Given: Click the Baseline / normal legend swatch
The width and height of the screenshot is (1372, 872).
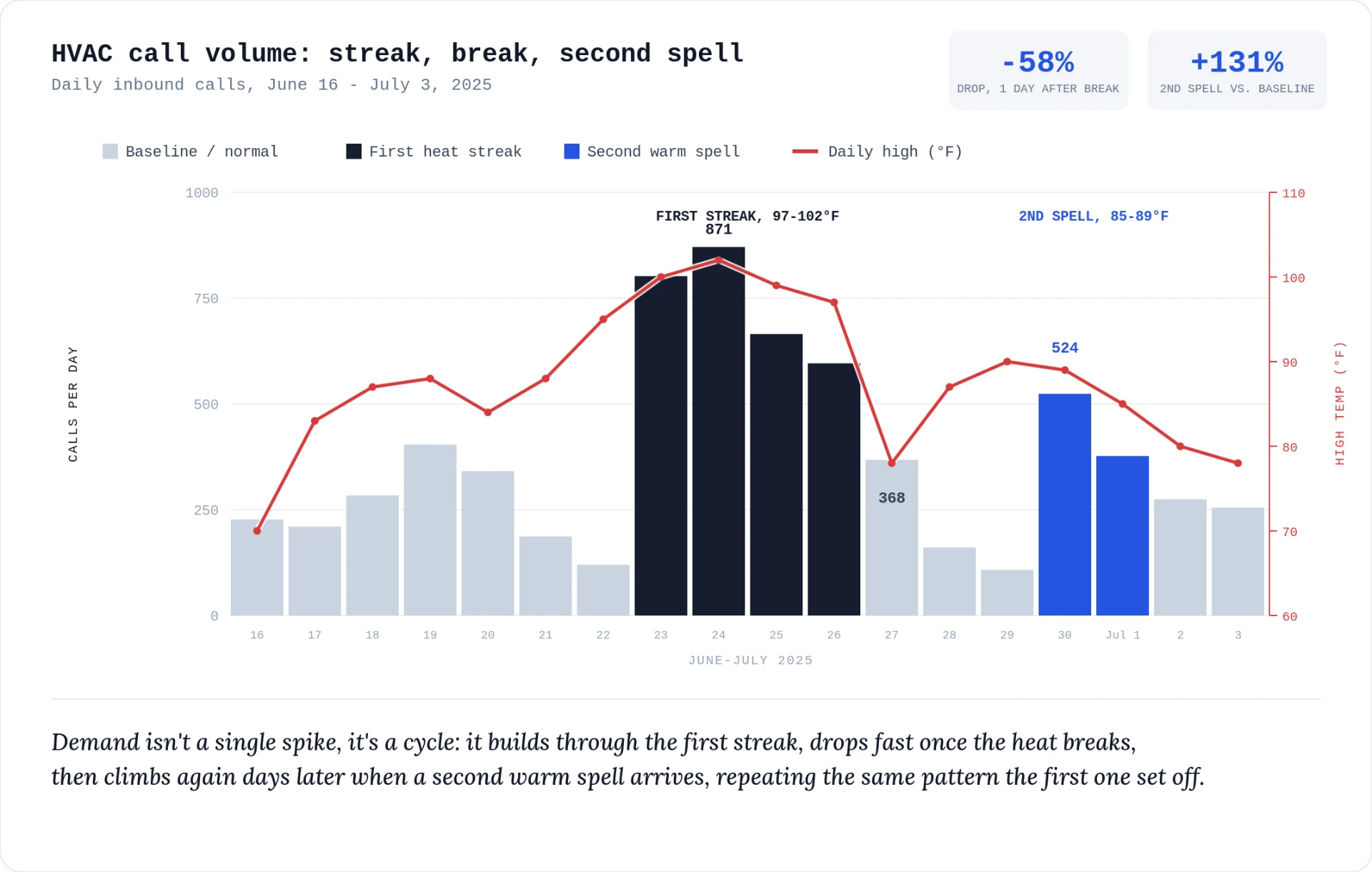Looking at the screenshot, I should [110, 152].
